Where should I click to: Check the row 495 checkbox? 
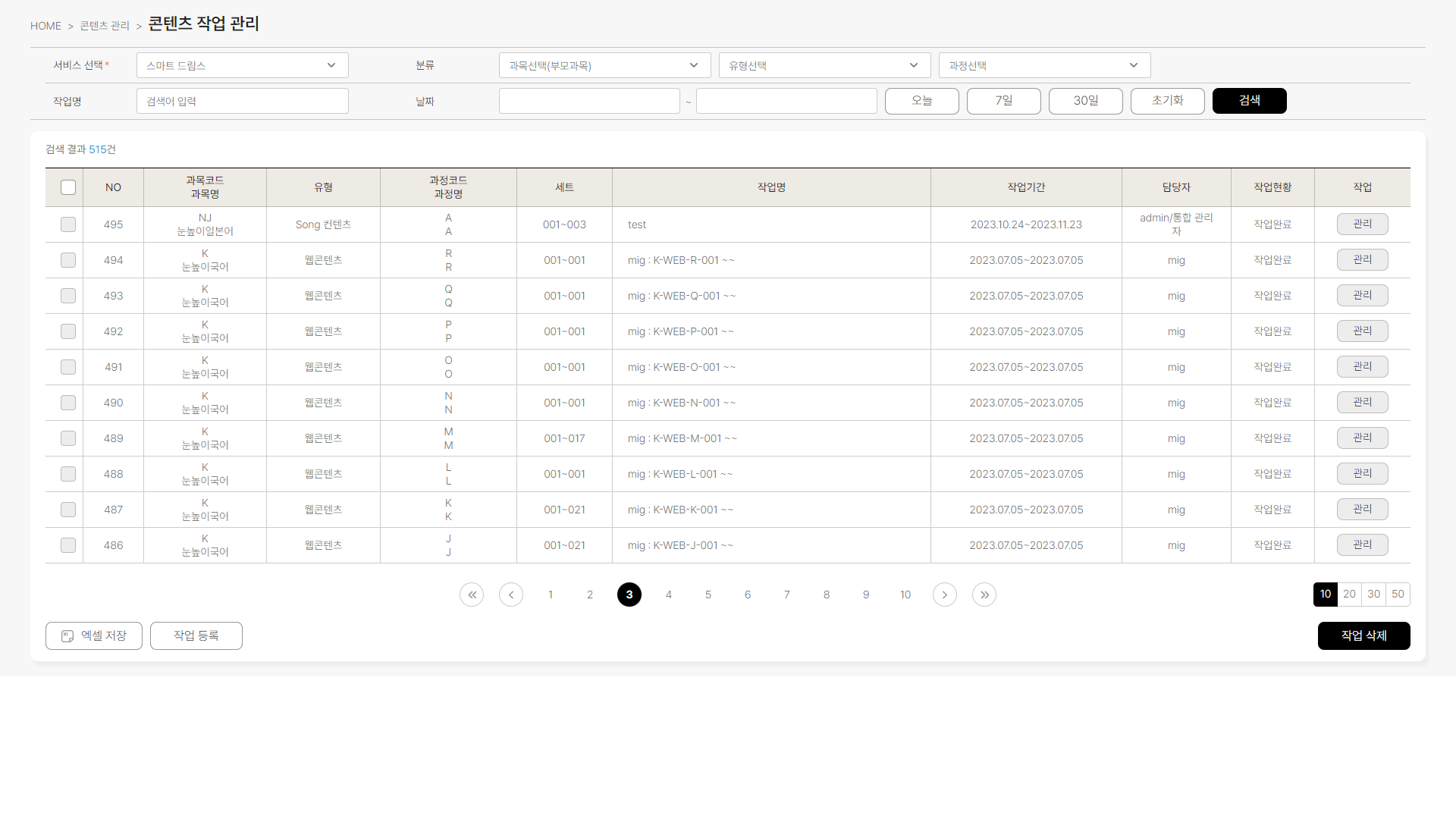coord(68,224)
